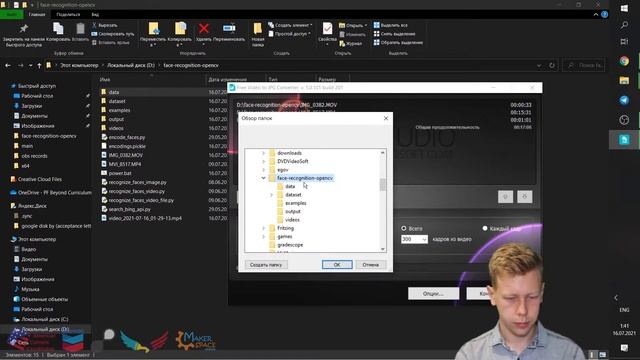Open Google Chrome from the taskbar
Image resolution: width=640 pixels, height=360 pixels.
(x=624, y=61)
